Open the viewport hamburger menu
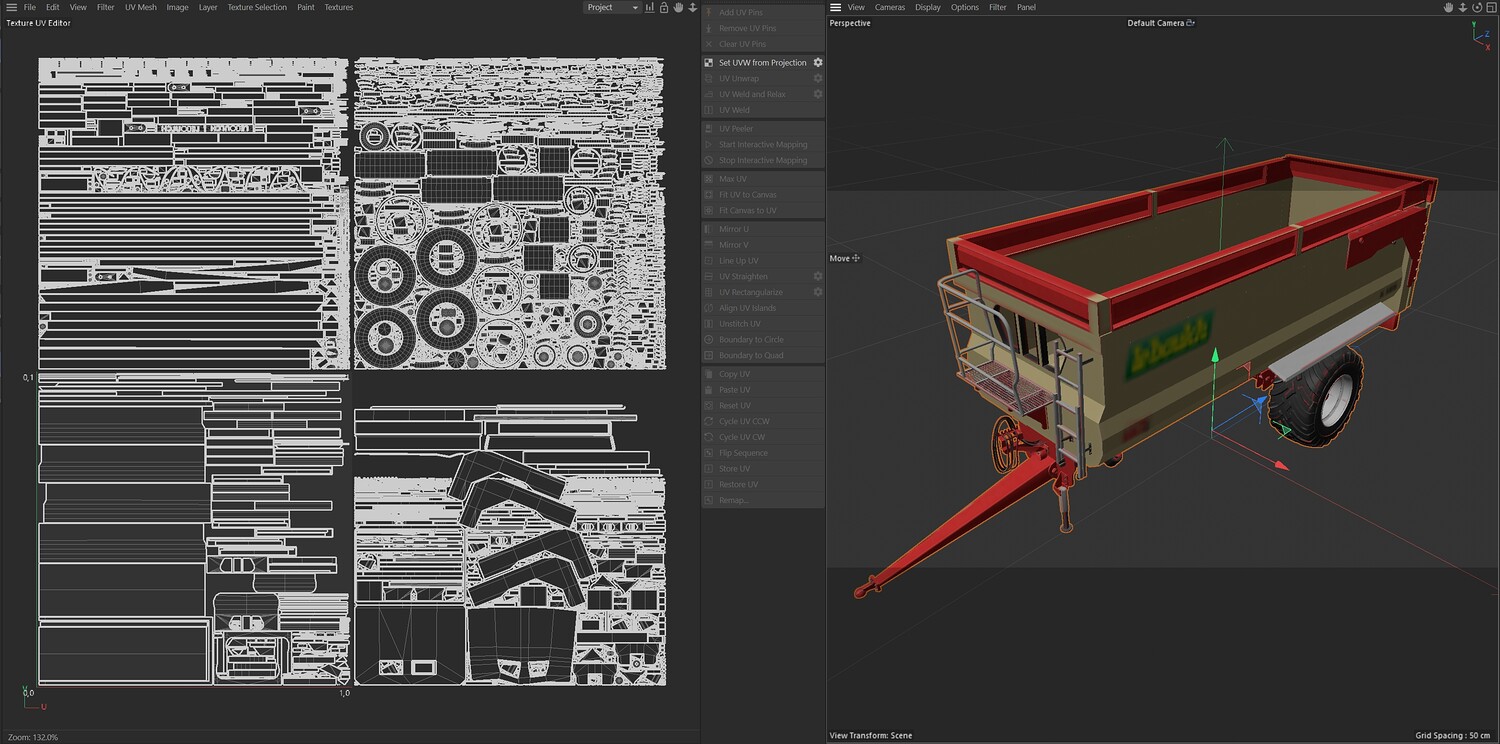 coord(837,7)
